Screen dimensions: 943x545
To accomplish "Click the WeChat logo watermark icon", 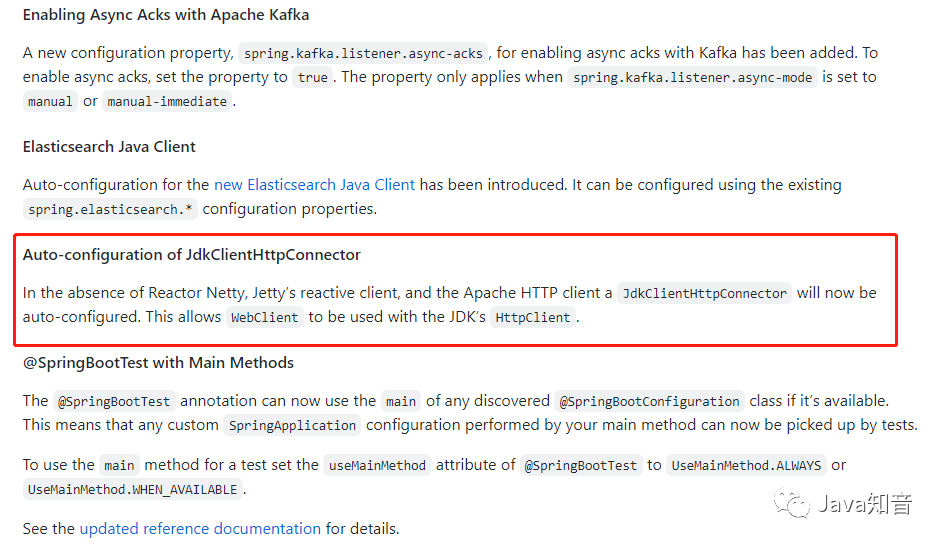I will 792,503.
